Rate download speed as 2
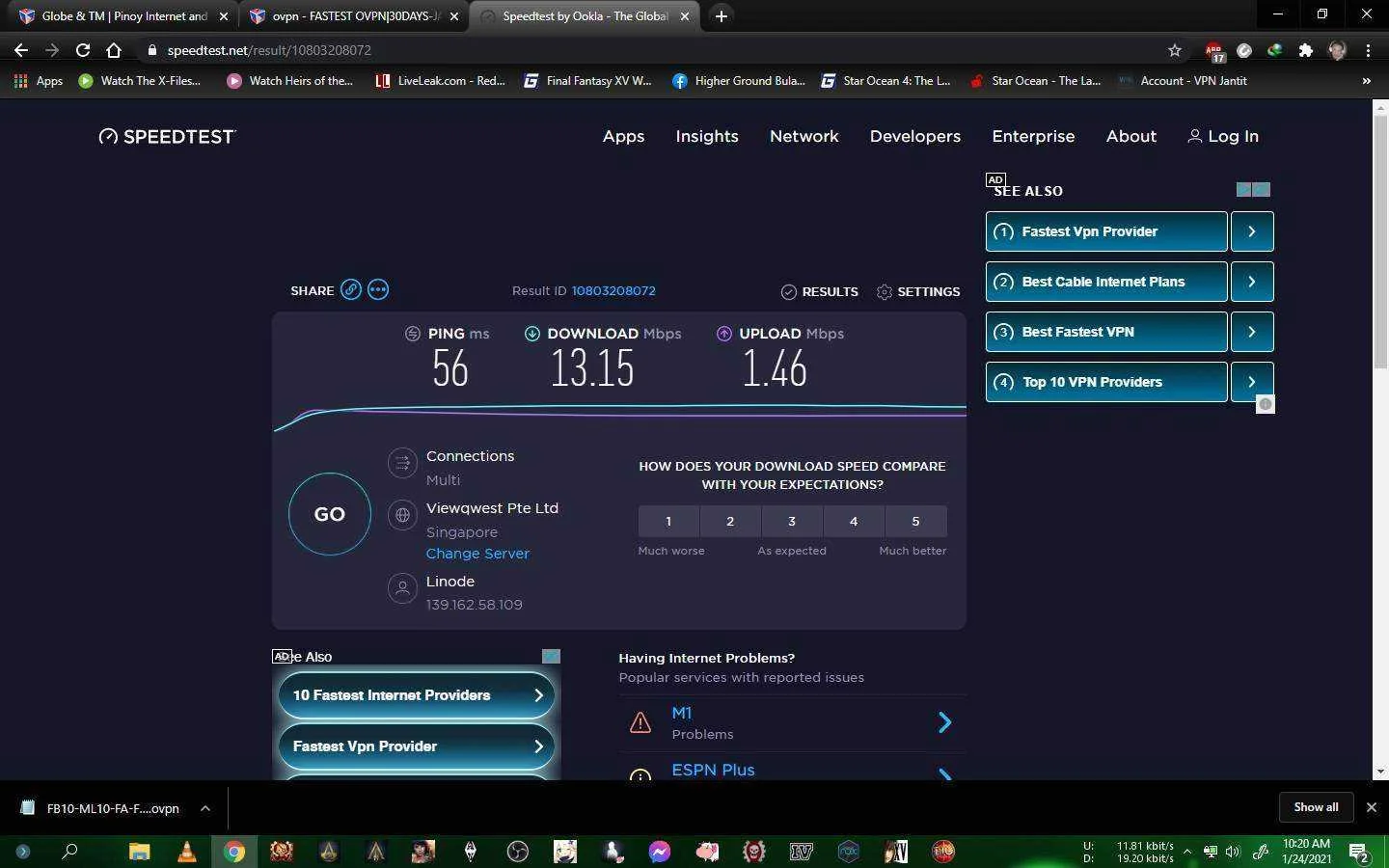1389x868 pixels. 730,521
